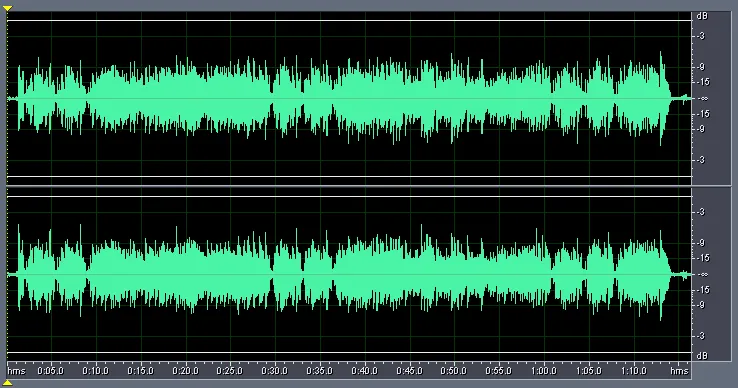Click the 0:25.0 mark on time ruler
The image size is (738, 388).
click(230, 371)
